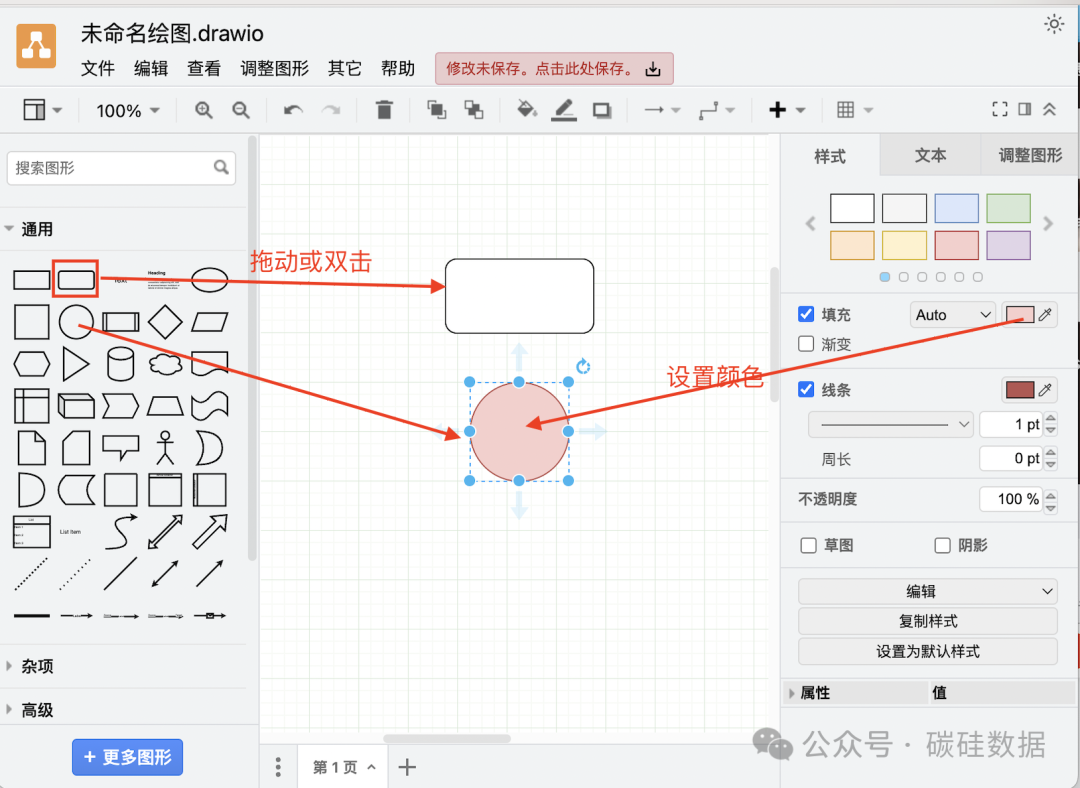Click the line color pencil icon
This screenshot has height=788, width=1080.
(x=564, y=110)
